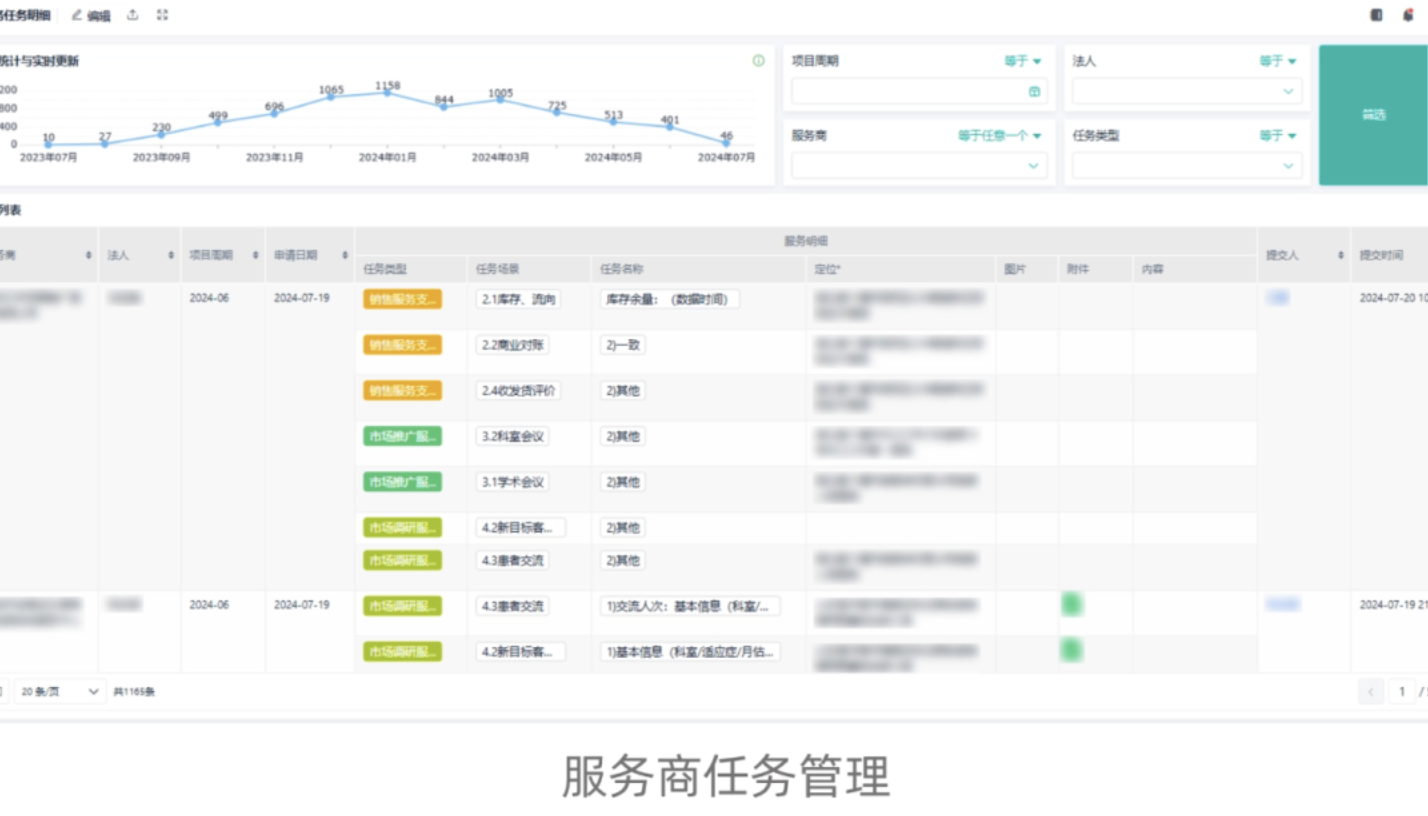Sort table by 法人 column
The height and width of the screenshot is (816, 1428).
point(171,256)
